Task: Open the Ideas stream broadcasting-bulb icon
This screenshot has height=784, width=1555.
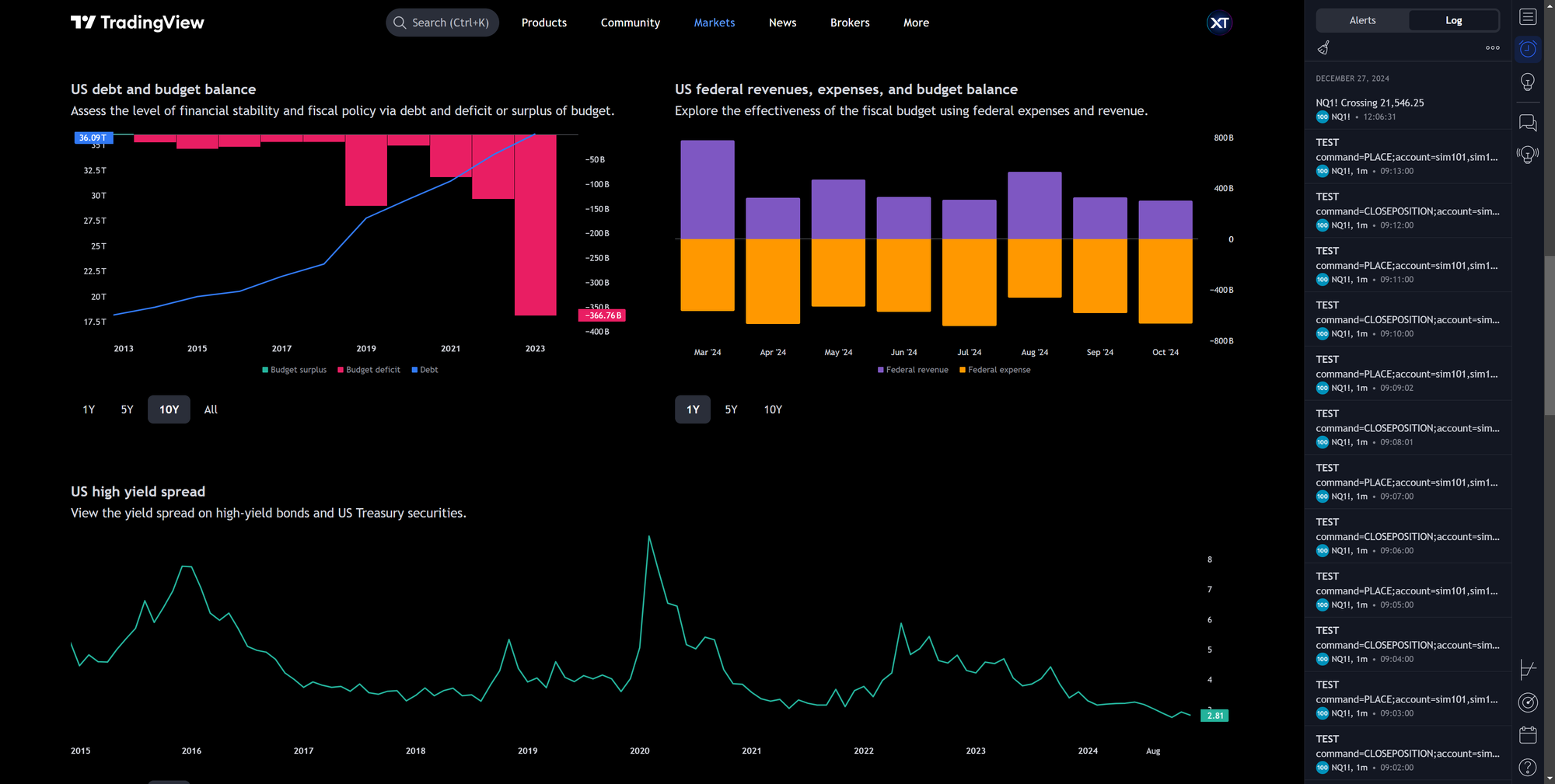Action: tap(1528, 155)
